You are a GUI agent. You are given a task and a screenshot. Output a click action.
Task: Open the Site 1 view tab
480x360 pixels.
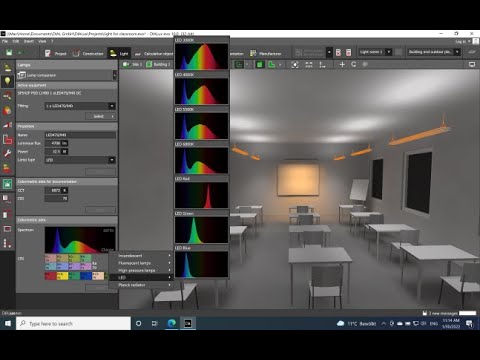click(132, 64)
